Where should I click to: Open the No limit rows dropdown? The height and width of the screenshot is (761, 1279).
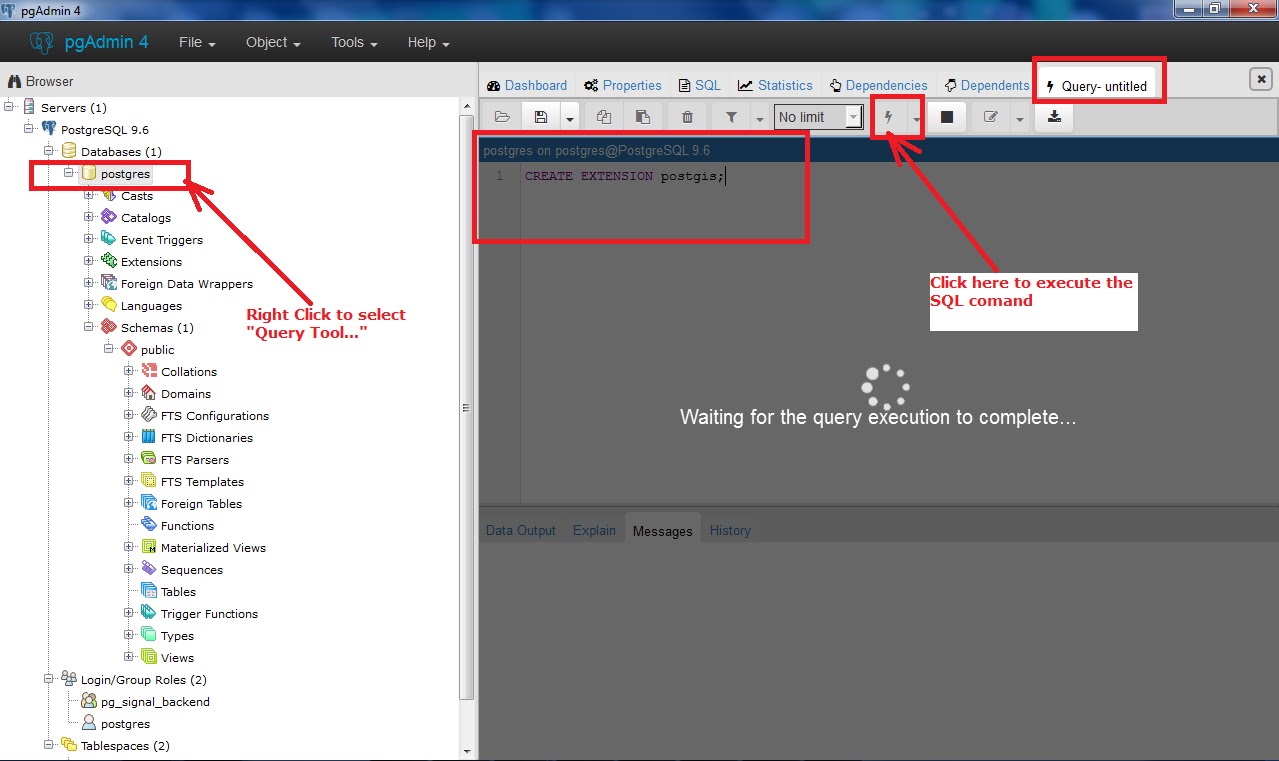[x=852, y=116]
